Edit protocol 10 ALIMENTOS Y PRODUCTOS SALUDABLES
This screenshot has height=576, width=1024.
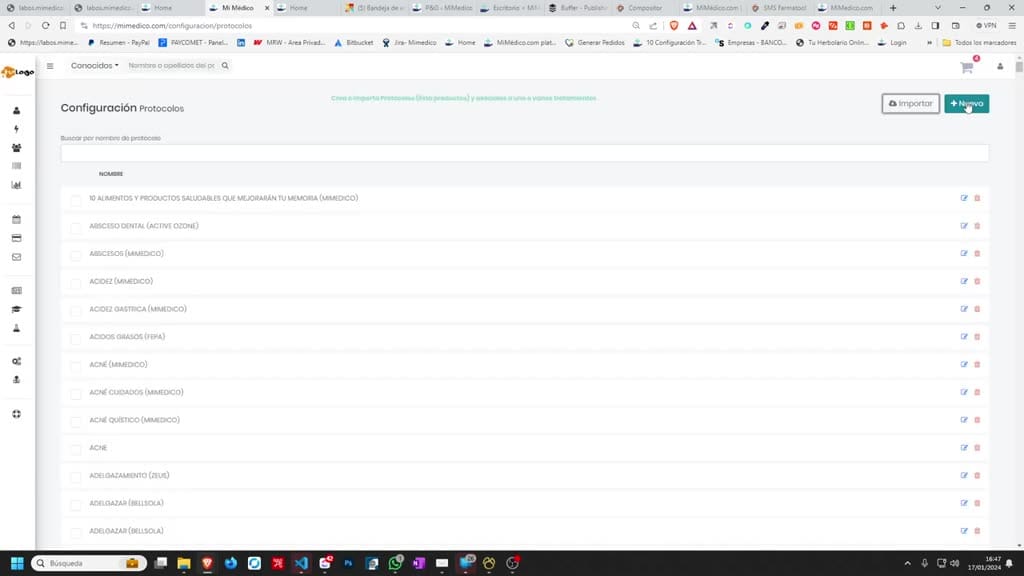tap(964, 198)
